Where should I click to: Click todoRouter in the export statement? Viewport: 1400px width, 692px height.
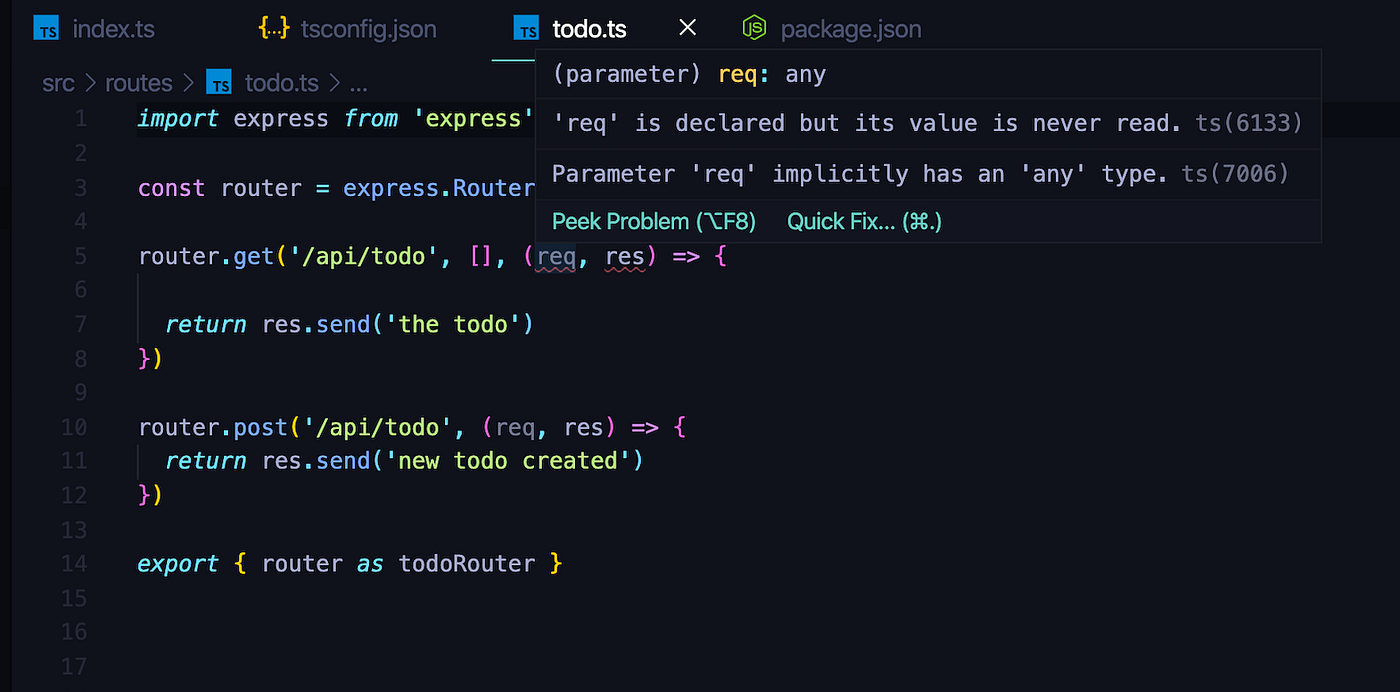pyautogui.click(x=467, y=563)
